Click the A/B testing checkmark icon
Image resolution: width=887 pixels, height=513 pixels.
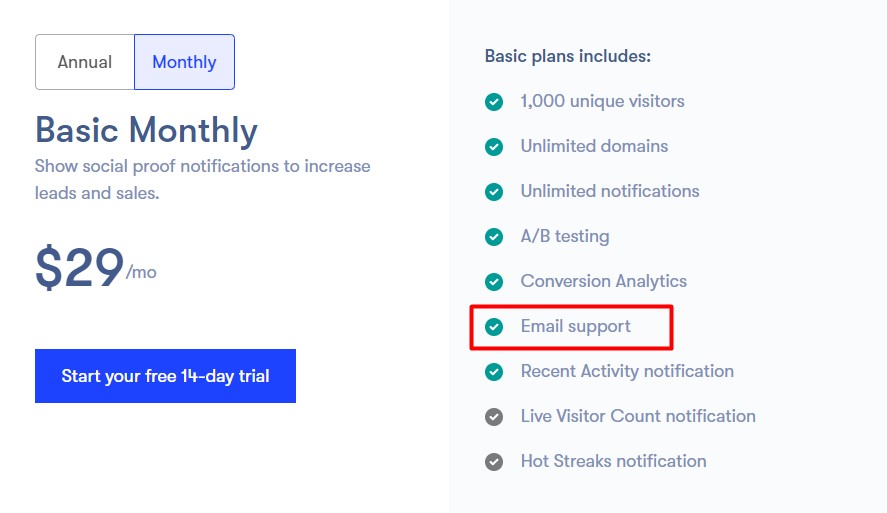(x=494, y=236)
